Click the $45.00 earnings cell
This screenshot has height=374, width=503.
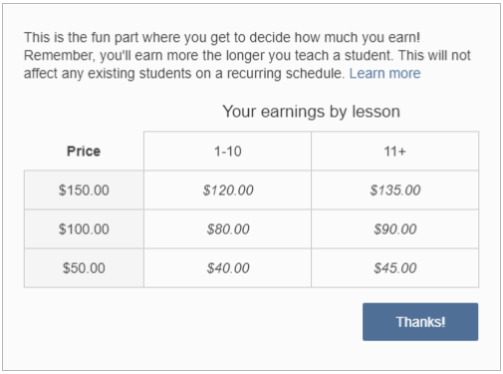(395, 268)
